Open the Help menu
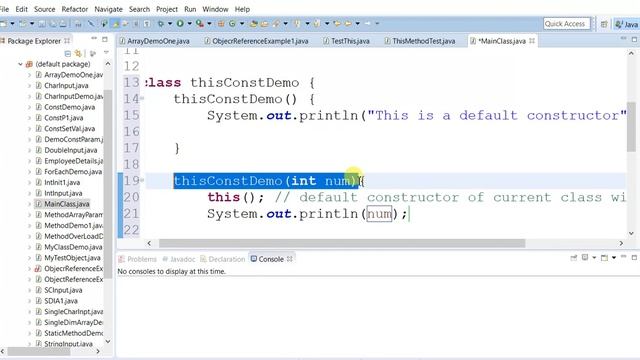 242,9
